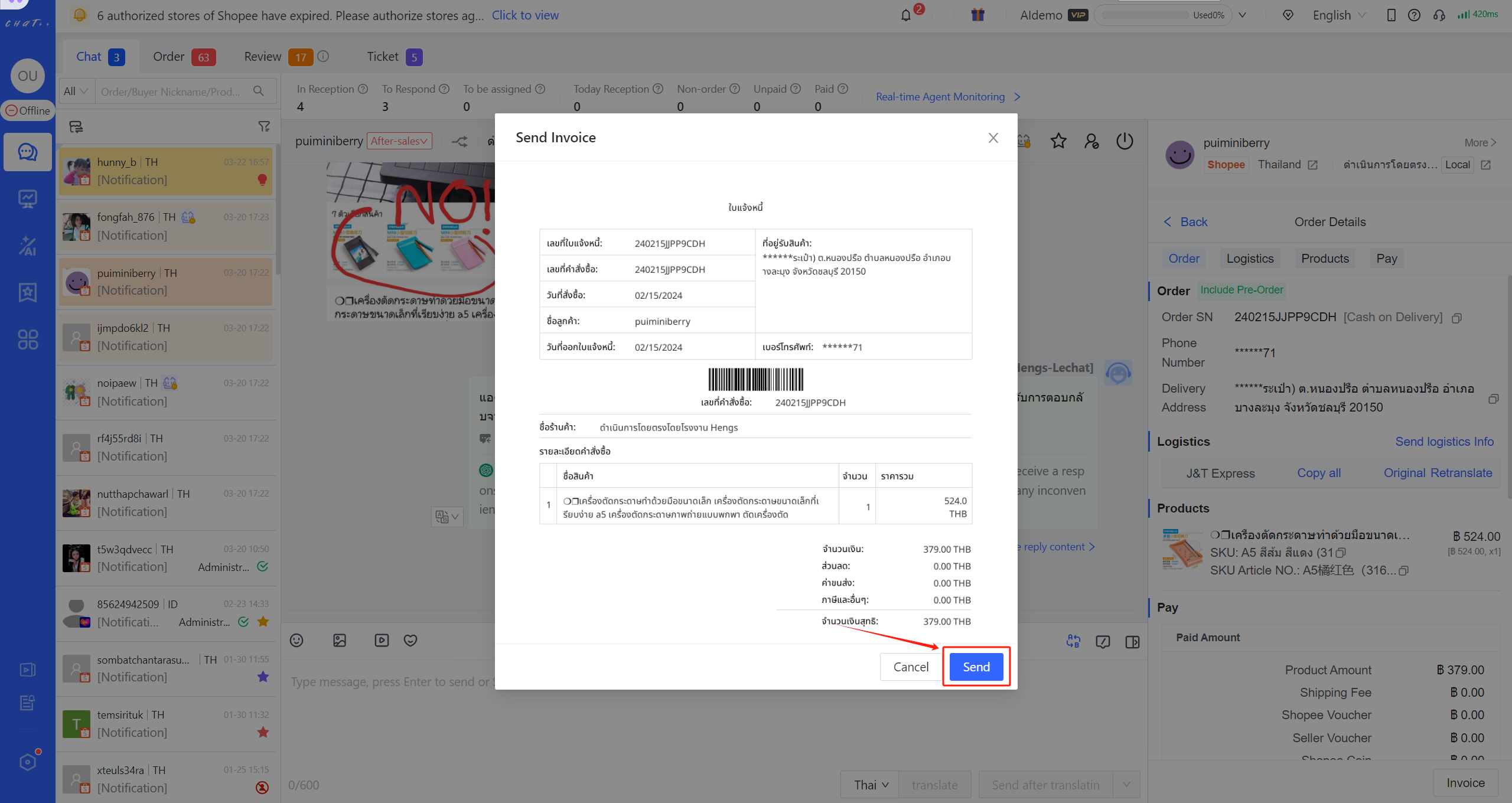
Task: Click the product thumbnail in Products section
Action: pos(1182,550)
